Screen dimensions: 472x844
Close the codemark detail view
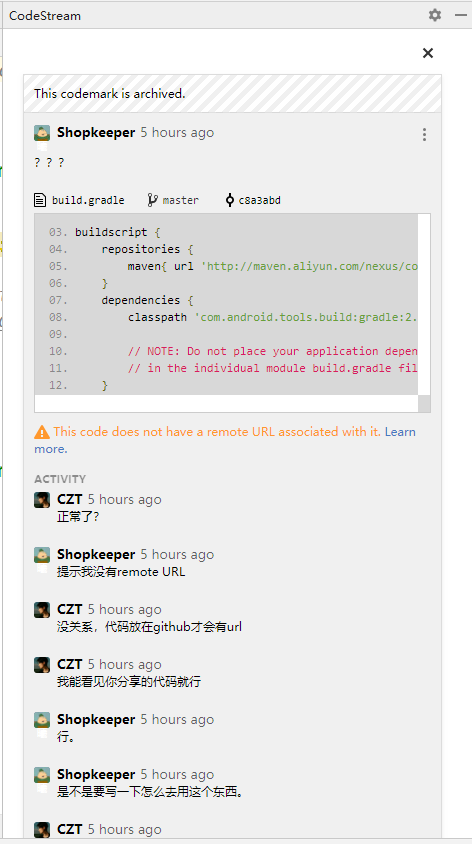click(x=428, y=53)
